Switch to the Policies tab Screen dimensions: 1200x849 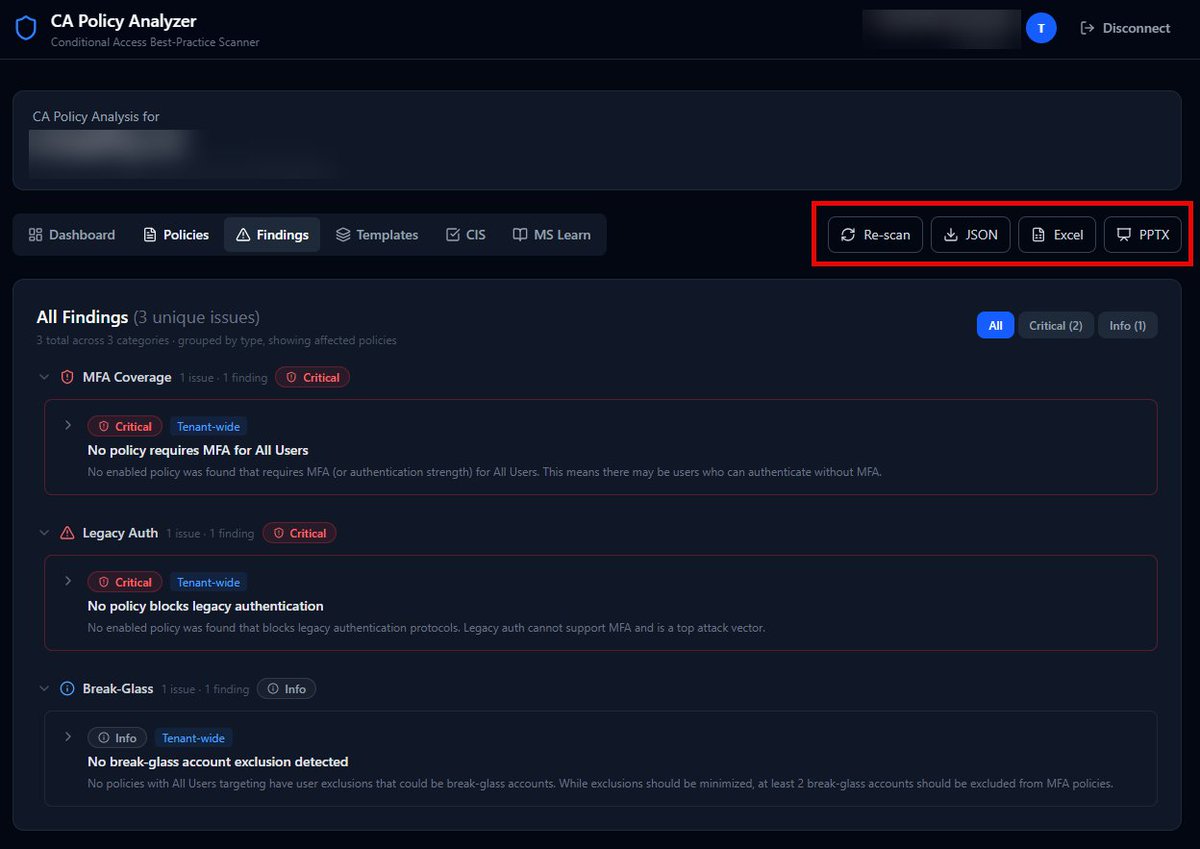point(176,235)
